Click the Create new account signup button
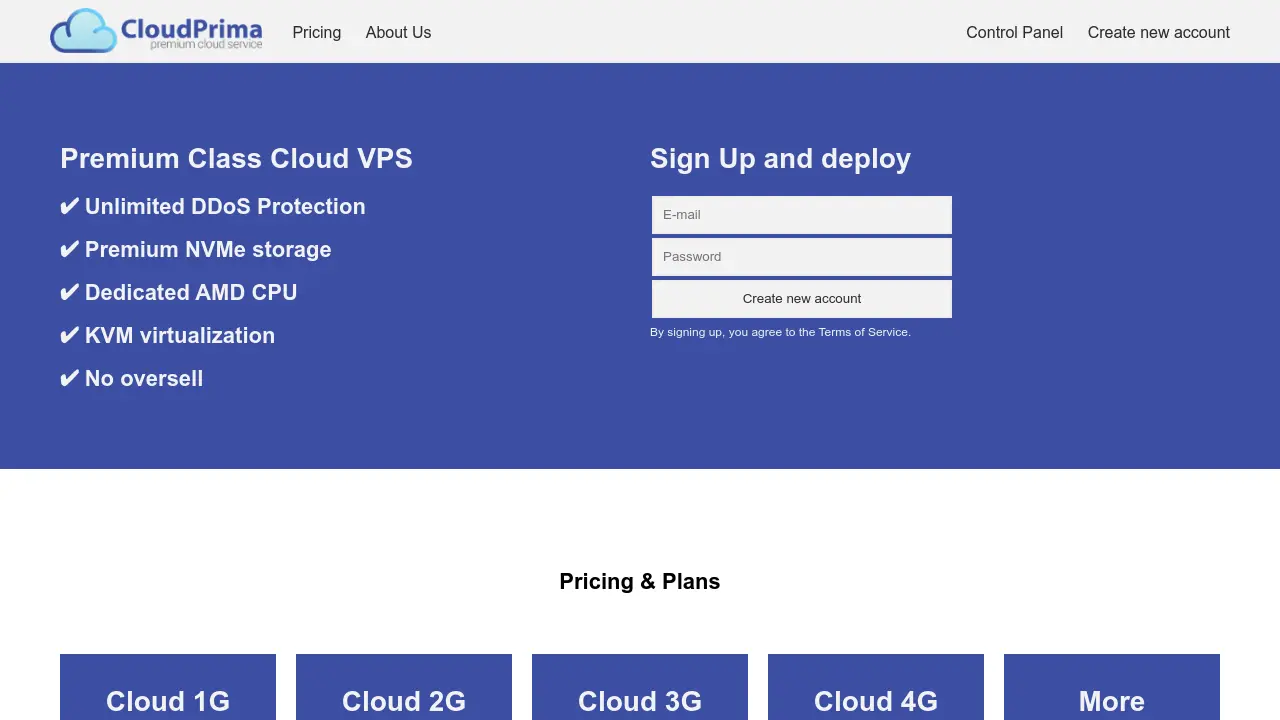Screen dimensions: 1280x720 pyautogui.click(x=801, y=298)
